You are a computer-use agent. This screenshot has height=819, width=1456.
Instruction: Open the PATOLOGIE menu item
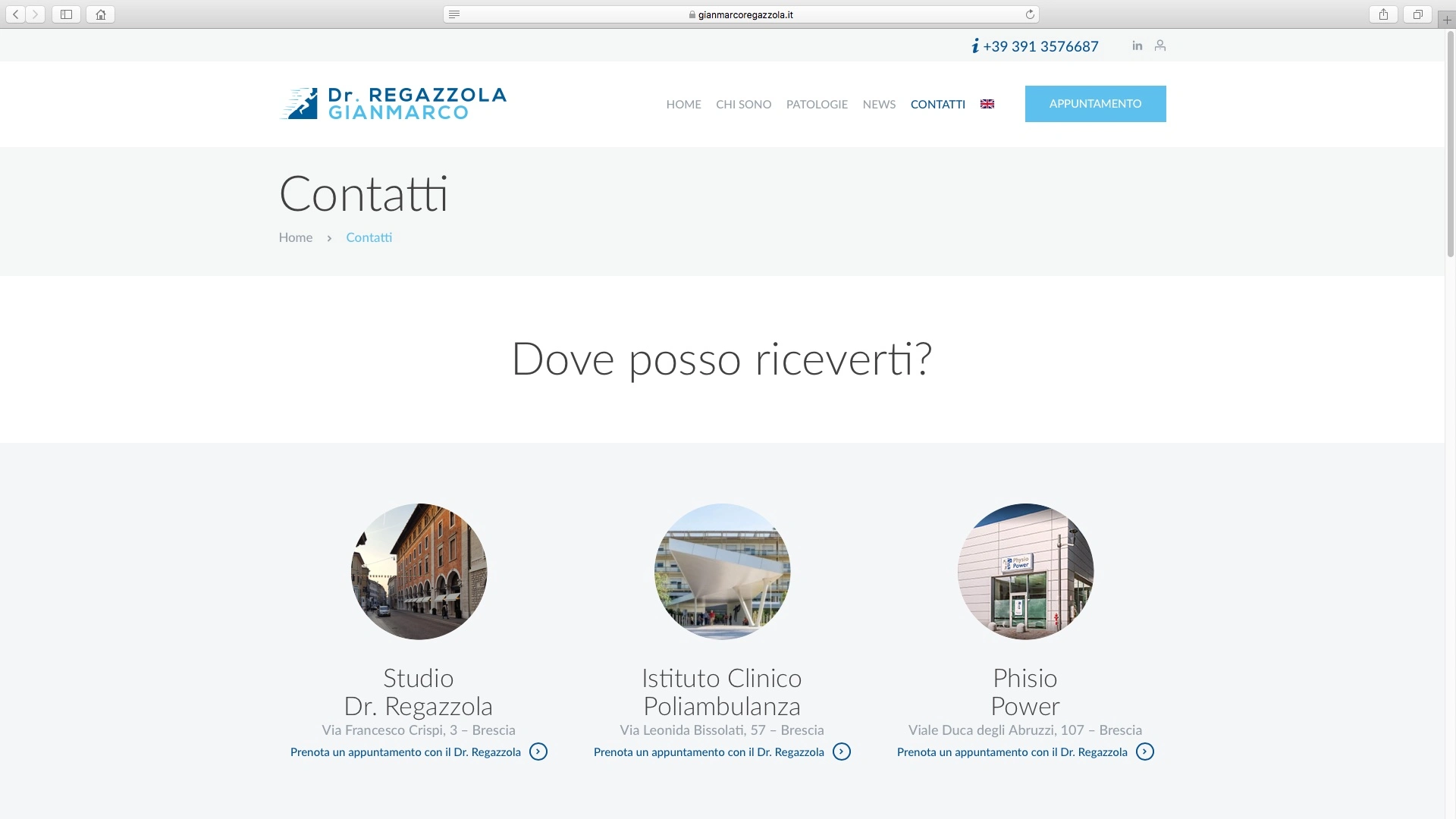(817, 104)
